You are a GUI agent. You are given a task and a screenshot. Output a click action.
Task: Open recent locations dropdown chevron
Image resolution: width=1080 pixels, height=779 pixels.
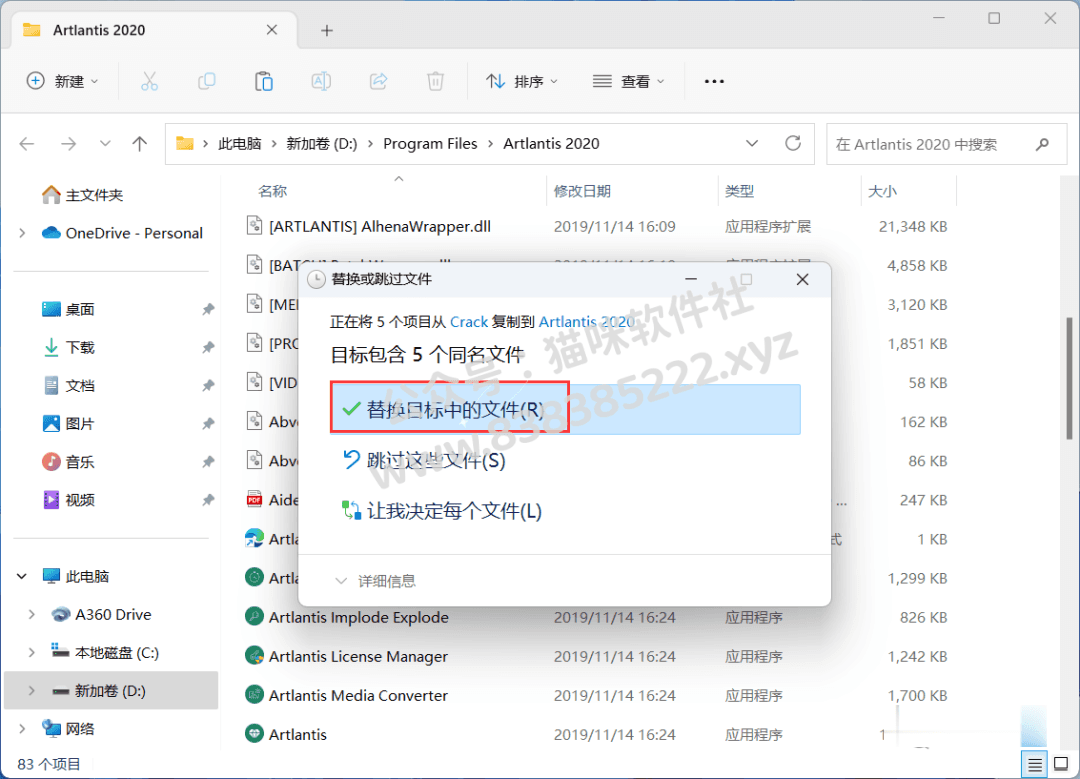tap(105, 144)
